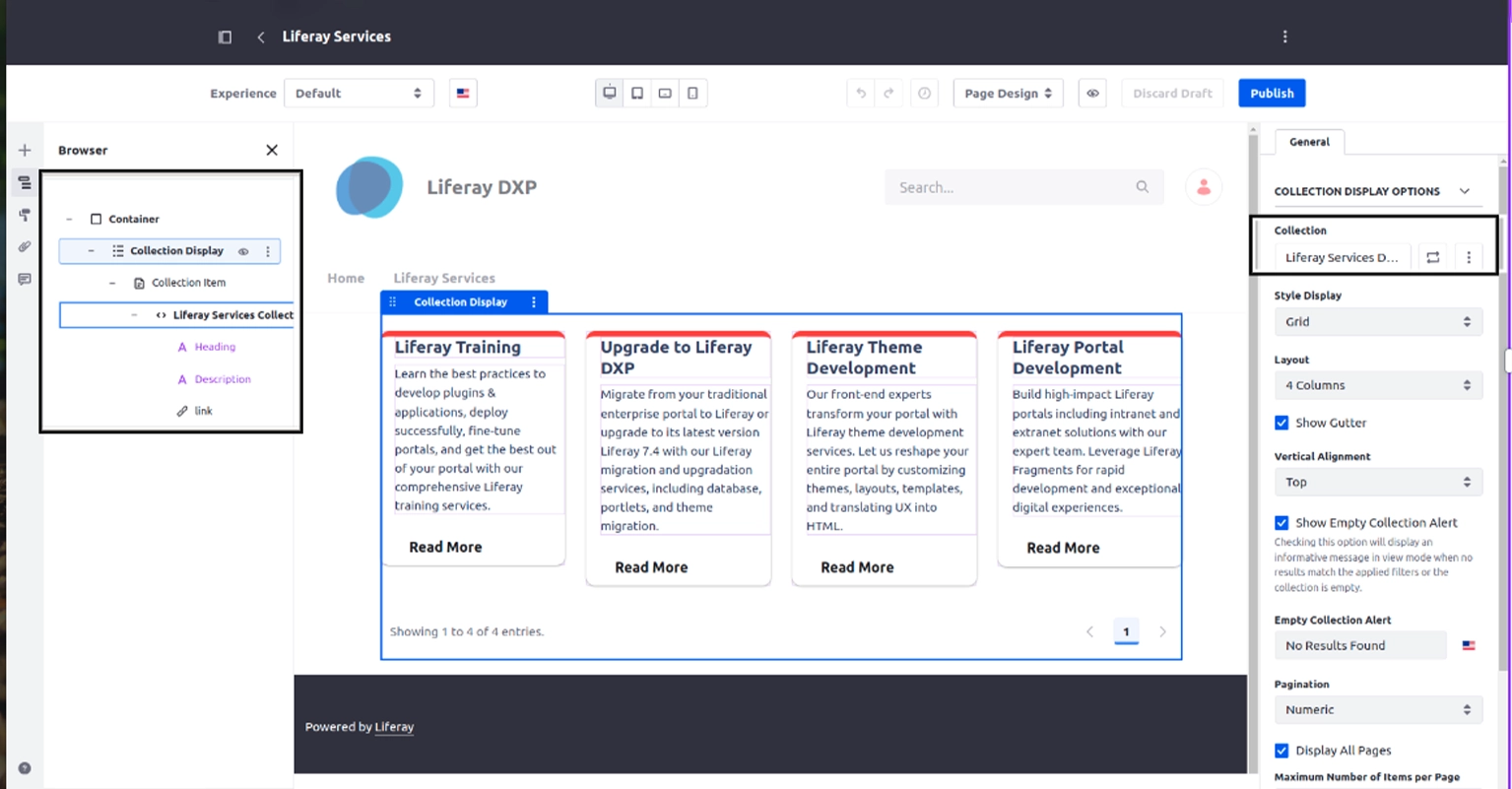Open the change history clock icon
This screenshot has width=1512, height=789.
pyautogui.click(x=924, y=94)
